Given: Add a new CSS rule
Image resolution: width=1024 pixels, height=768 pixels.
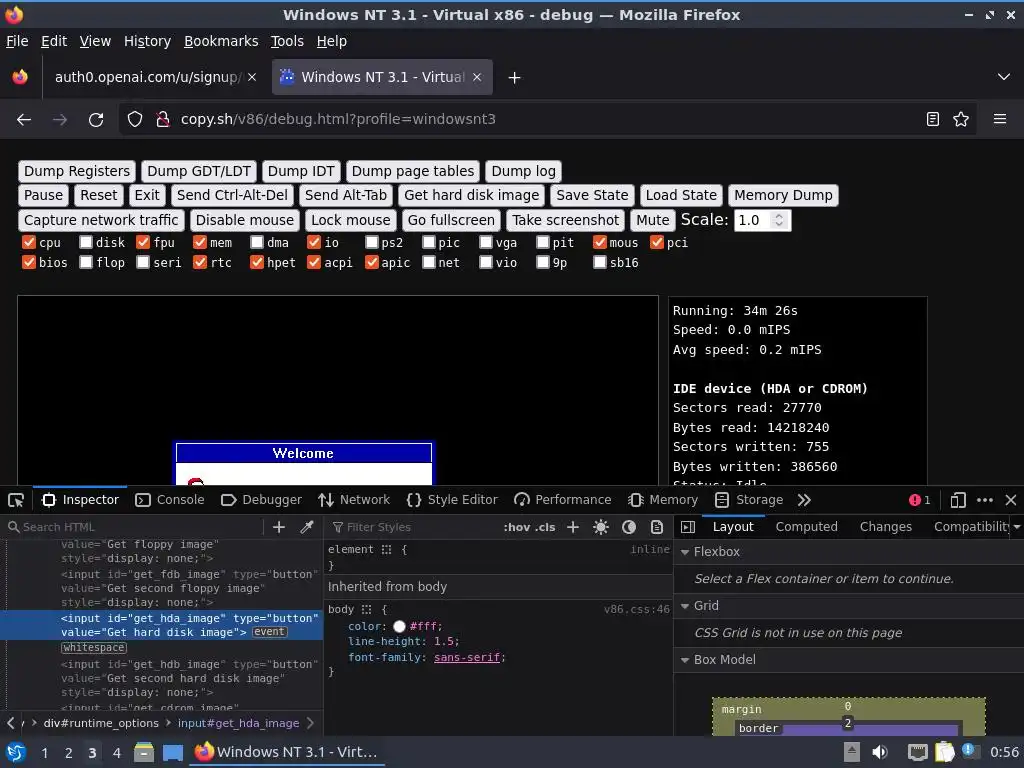Looking at the screenshot, I should pyautogui.click(x=573, y=527).
